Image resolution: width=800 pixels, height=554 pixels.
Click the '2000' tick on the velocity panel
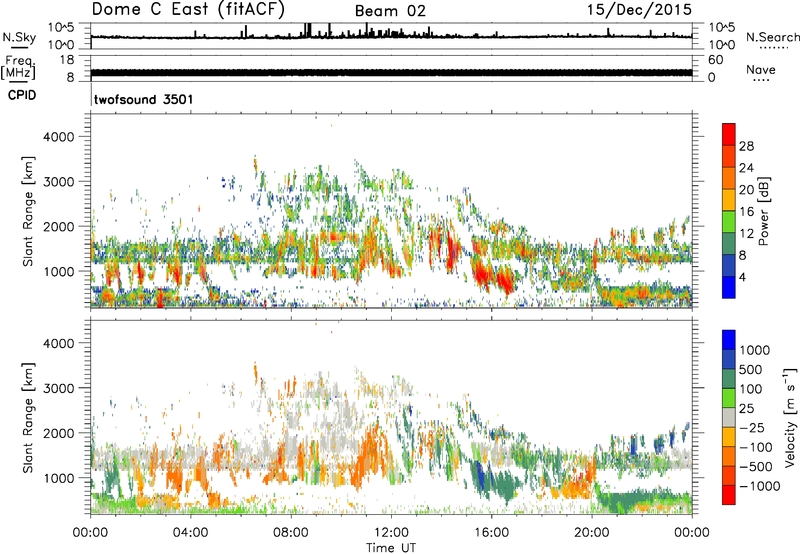[x=59, y=433]
